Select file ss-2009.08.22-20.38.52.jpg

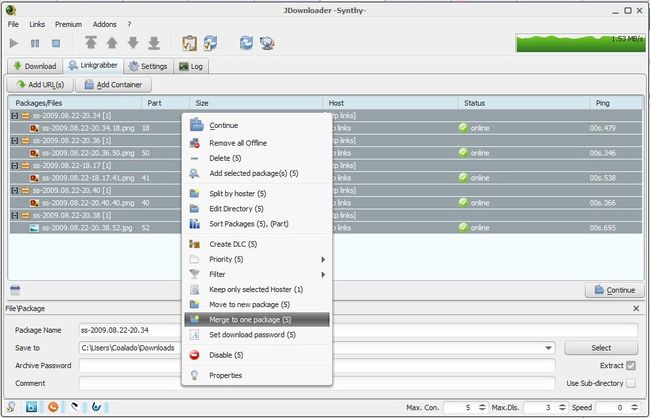point(87,228)
